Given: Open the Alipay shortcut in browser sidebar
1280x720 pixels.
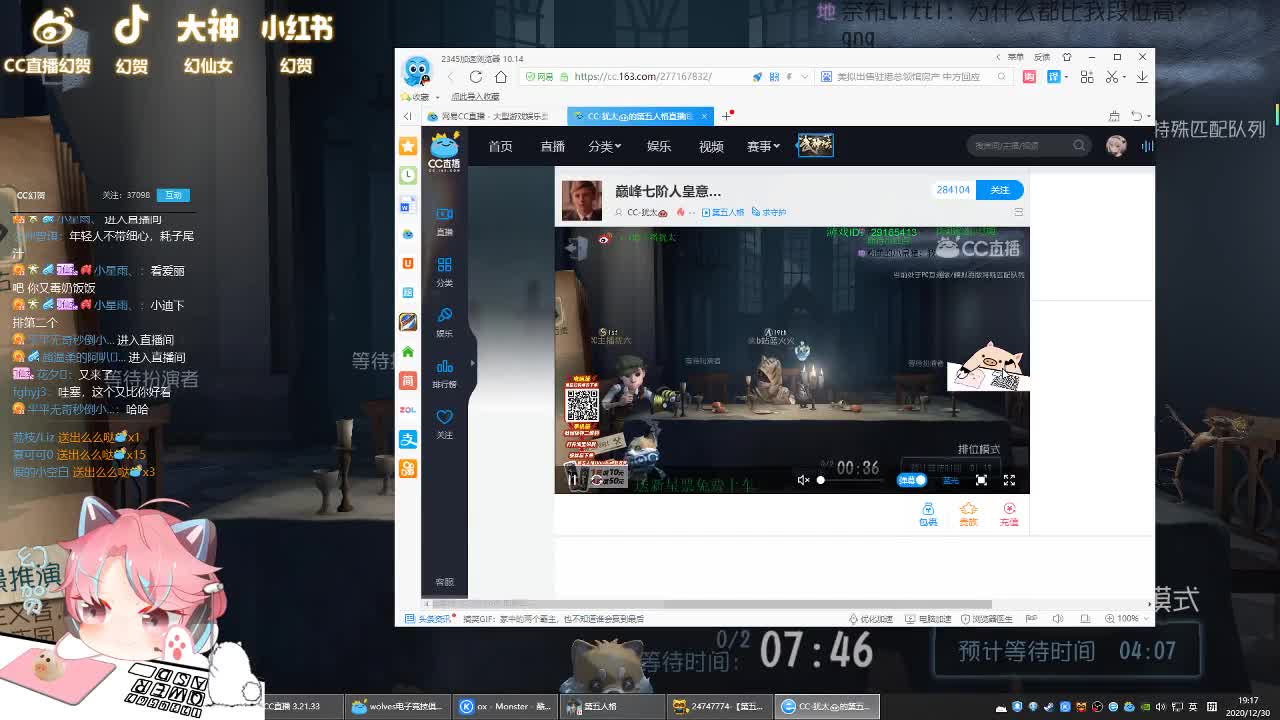Looking at the screenshot, I should click(408, 439).
